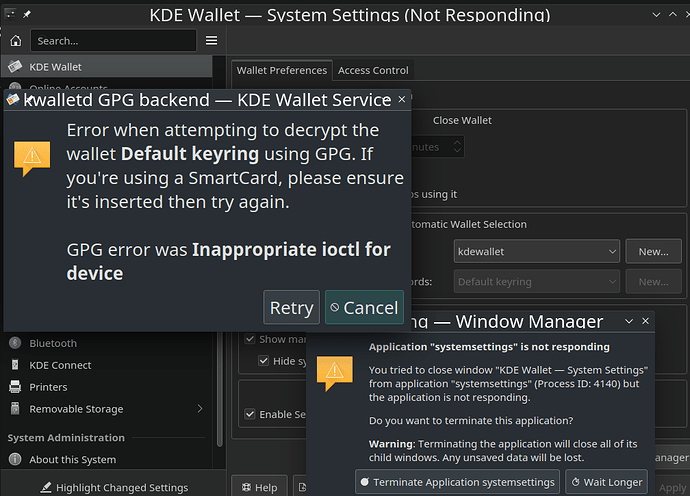The image size is (690, 496).
Task: Open Help for KDE Wallet settings
Action: coord(259,487)
